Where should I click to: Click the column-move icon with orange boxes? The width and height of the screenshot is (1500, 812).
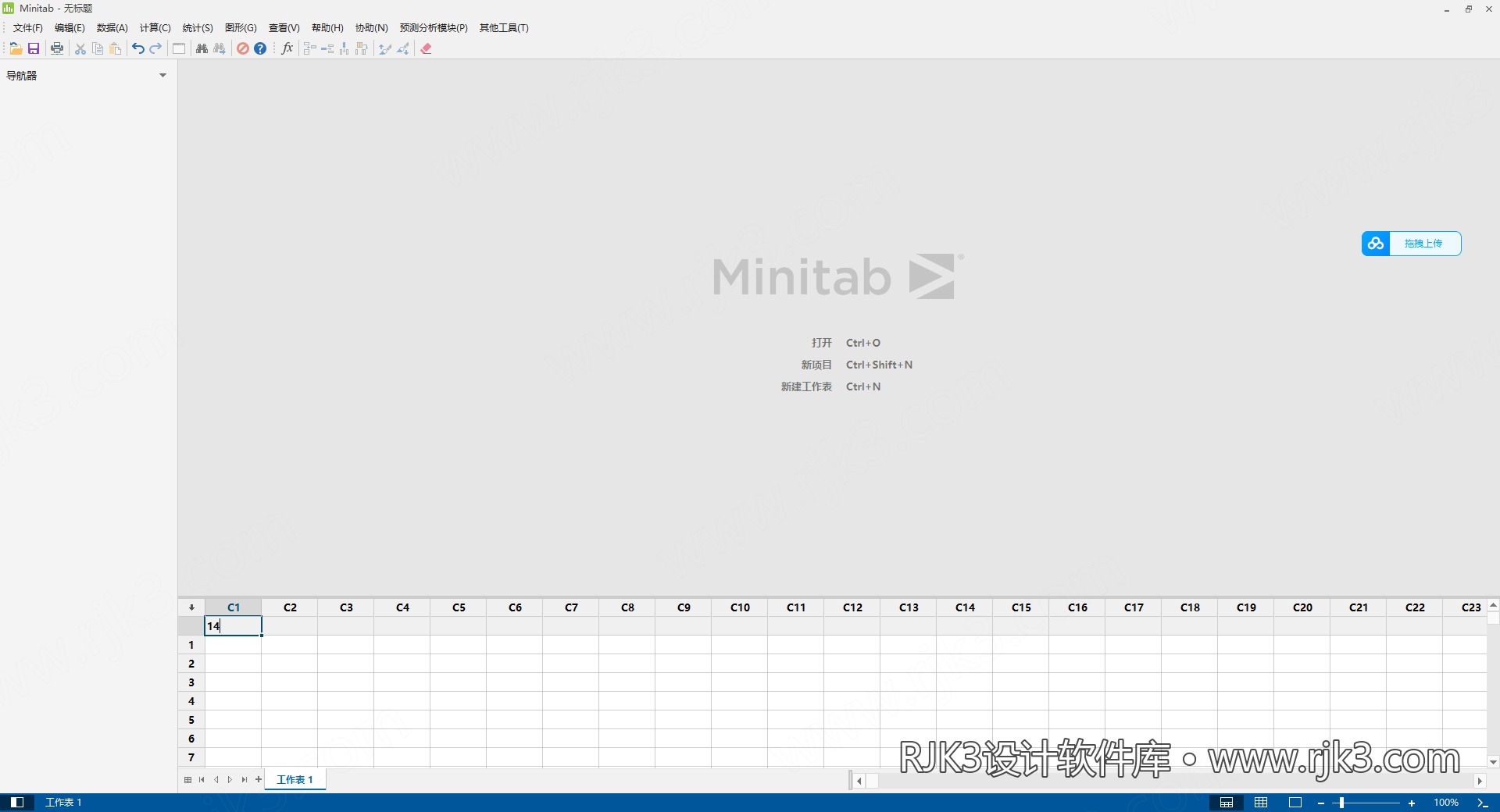pos(362,48)
